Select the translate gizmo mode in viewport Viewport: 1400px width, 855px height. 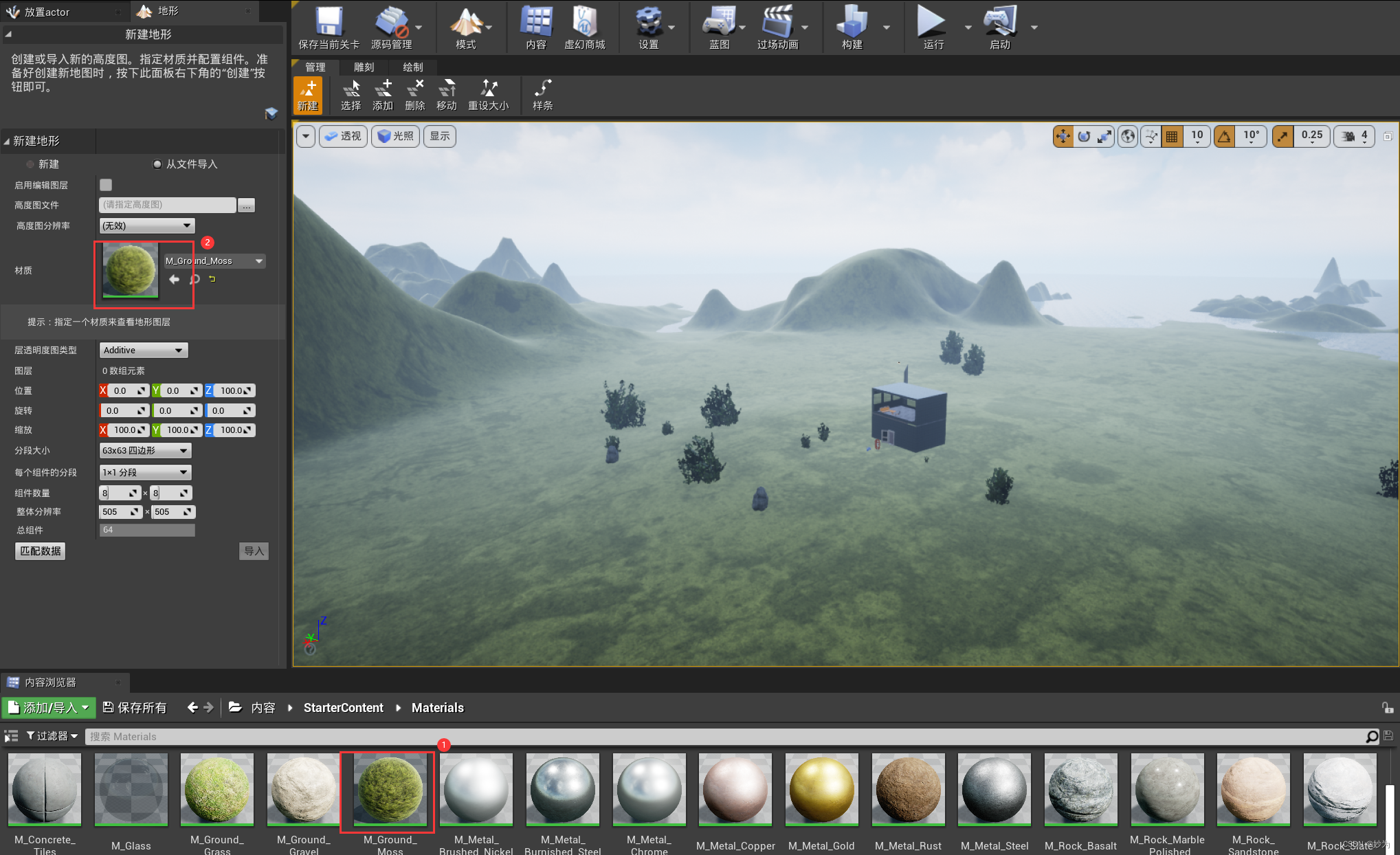pos(1063,136)
